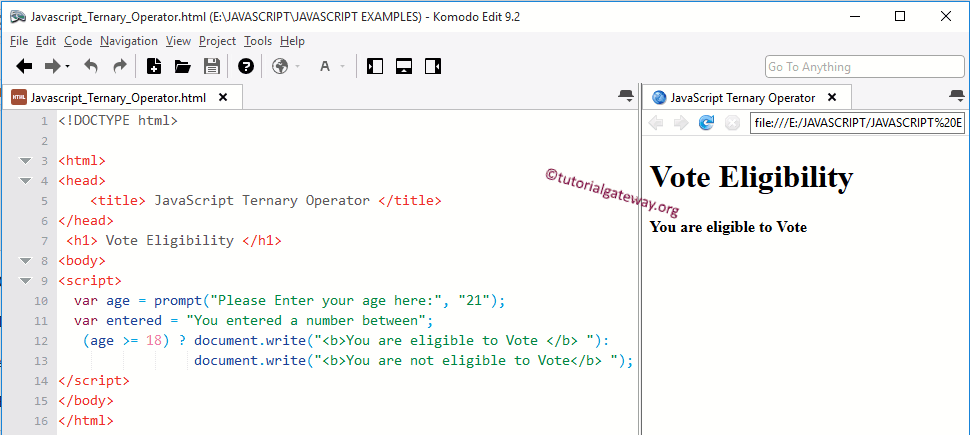Maximize the Komodo Edit window
970x435 pixels.
[x=900, y=16]
